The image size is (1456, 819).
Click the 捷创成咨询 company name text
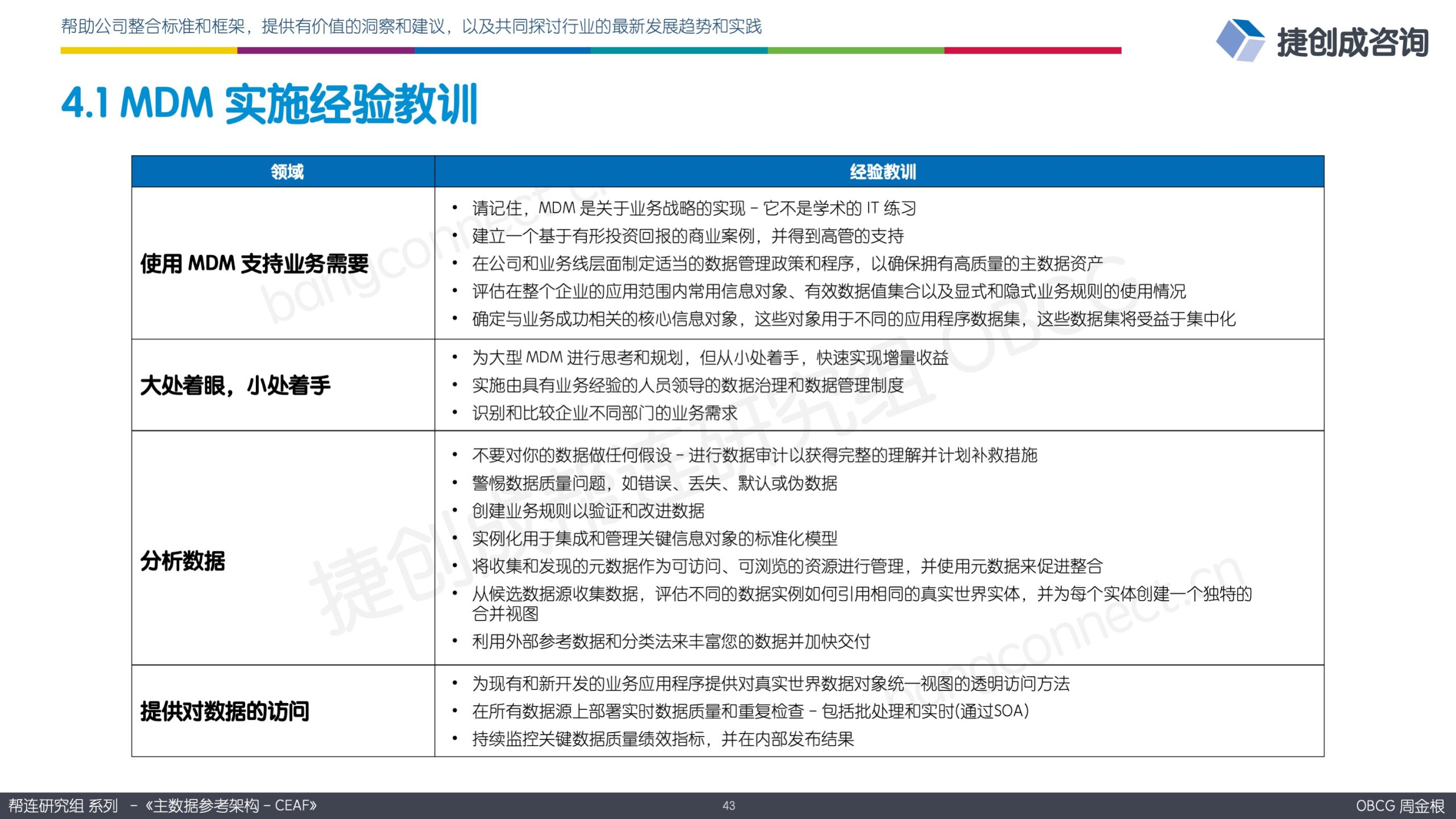(1352, 43)
